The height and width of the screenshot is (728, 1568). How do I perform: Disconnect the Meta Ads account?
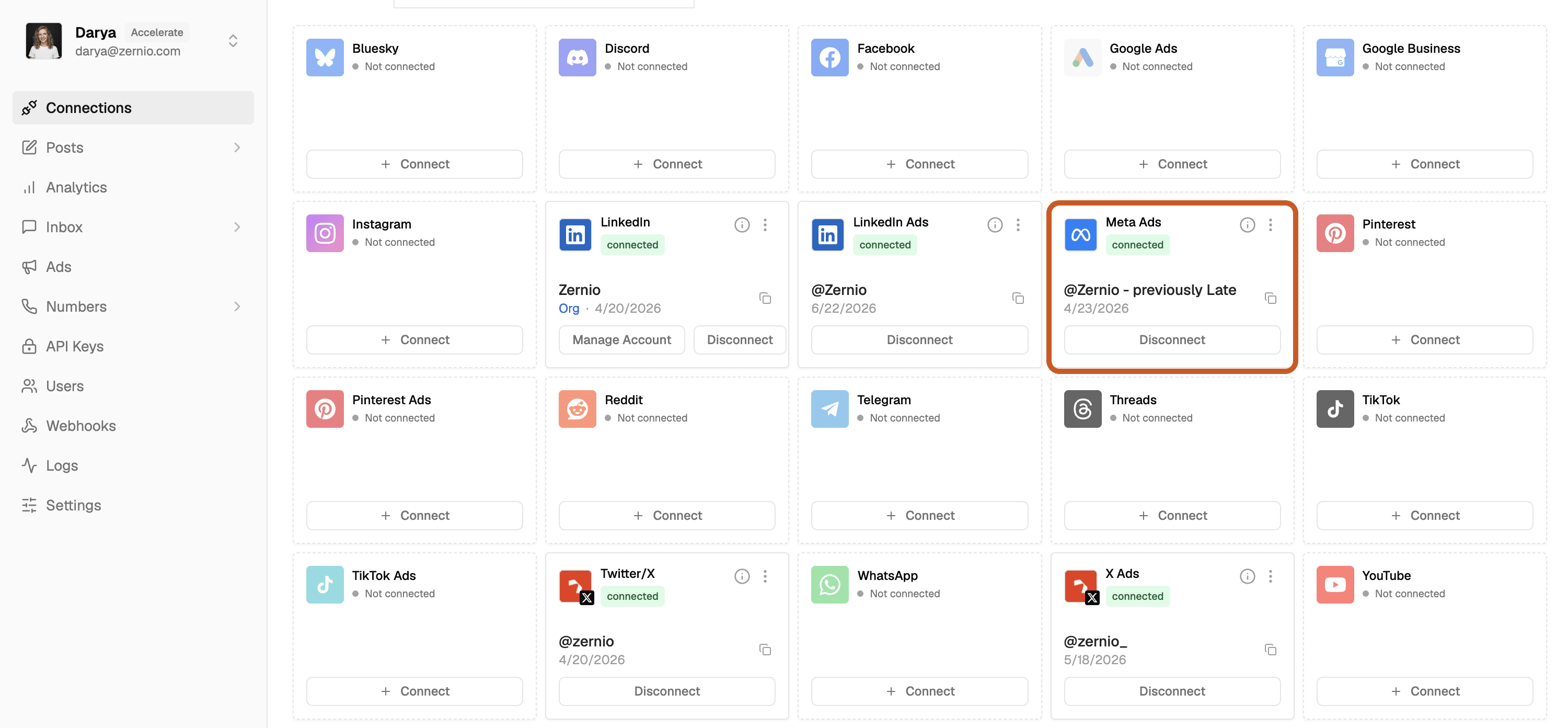[x=1172, y=340]
